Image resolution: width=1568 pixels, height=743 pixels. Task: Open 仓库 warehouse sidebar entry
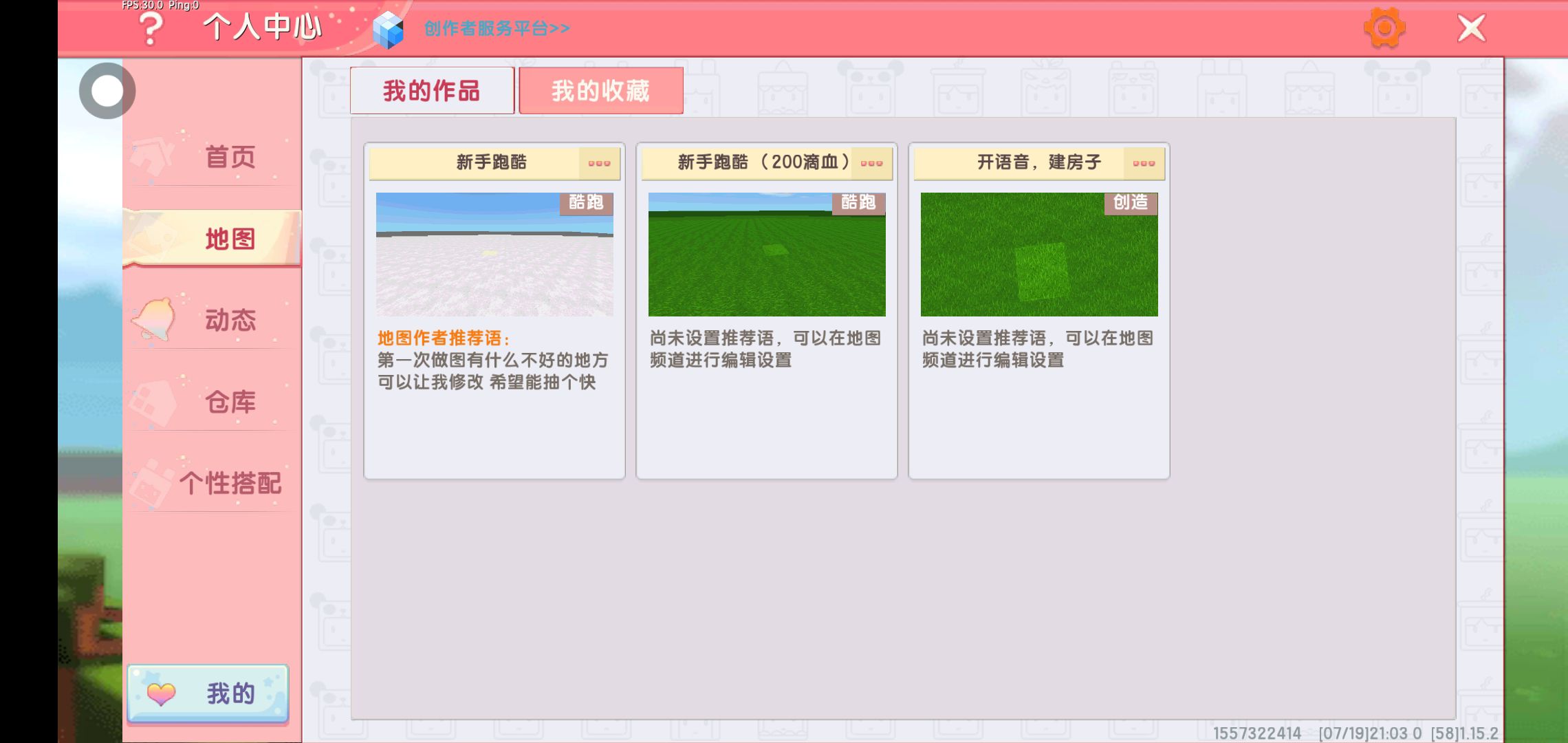(213, 401)
